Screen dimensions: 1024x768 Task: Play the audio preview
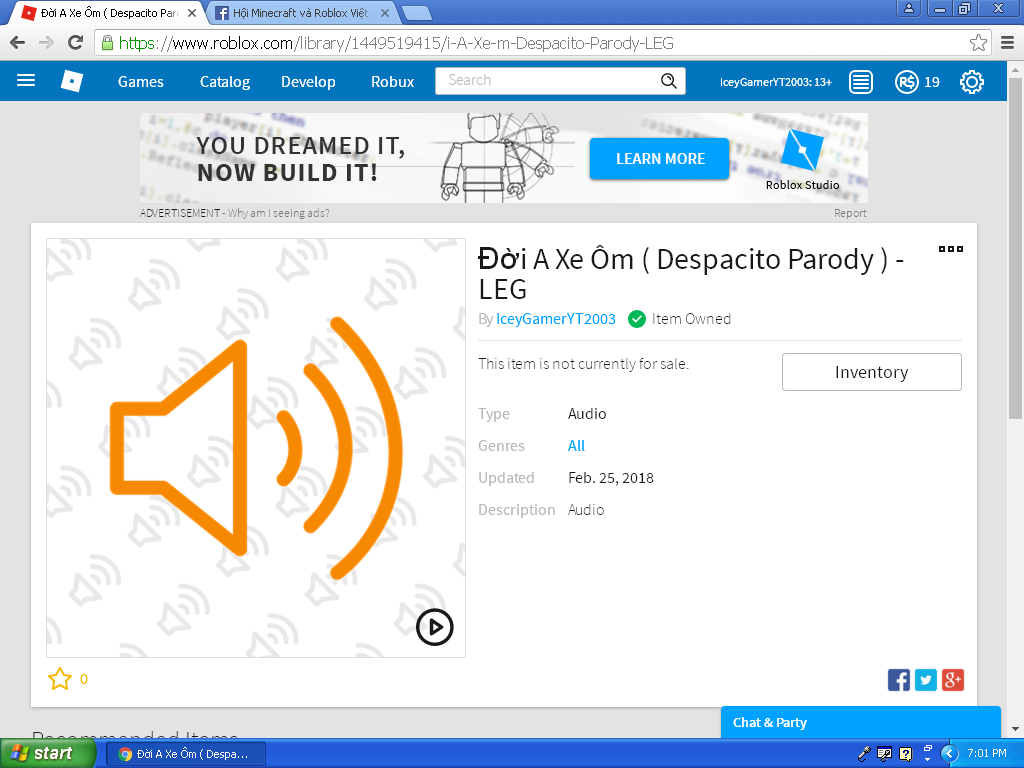434,627
